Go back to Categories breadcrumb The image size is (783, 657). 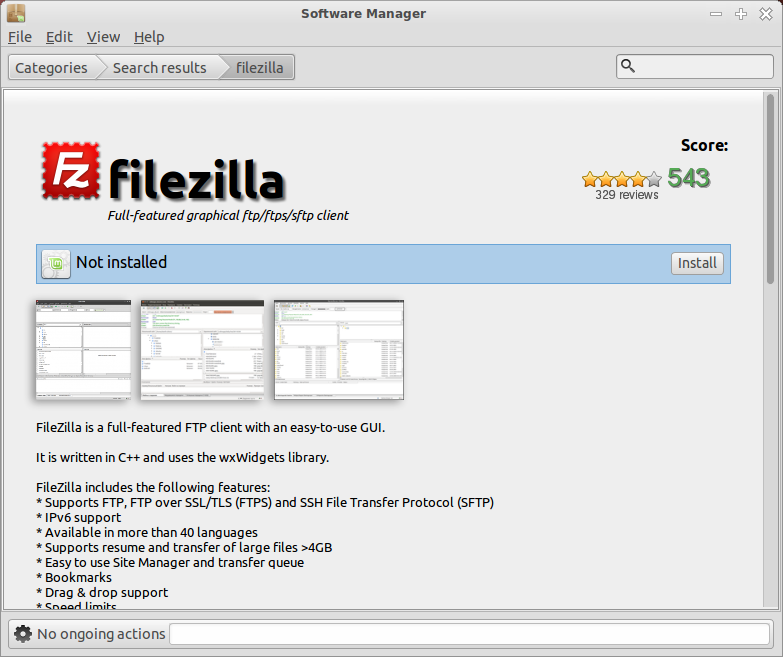coord(51,67)
